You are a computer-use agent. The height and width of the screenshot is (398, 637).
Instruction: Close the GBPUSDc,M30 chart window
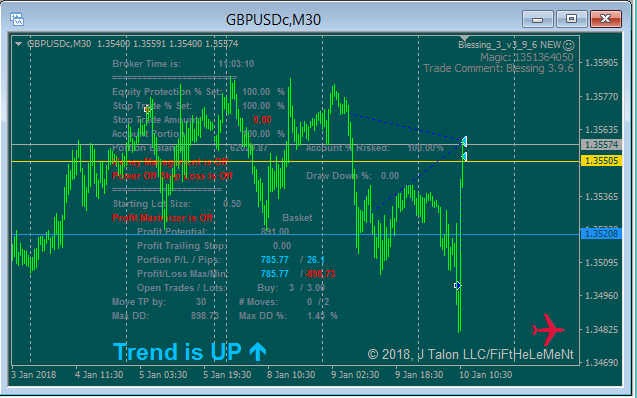coord(605,19)
